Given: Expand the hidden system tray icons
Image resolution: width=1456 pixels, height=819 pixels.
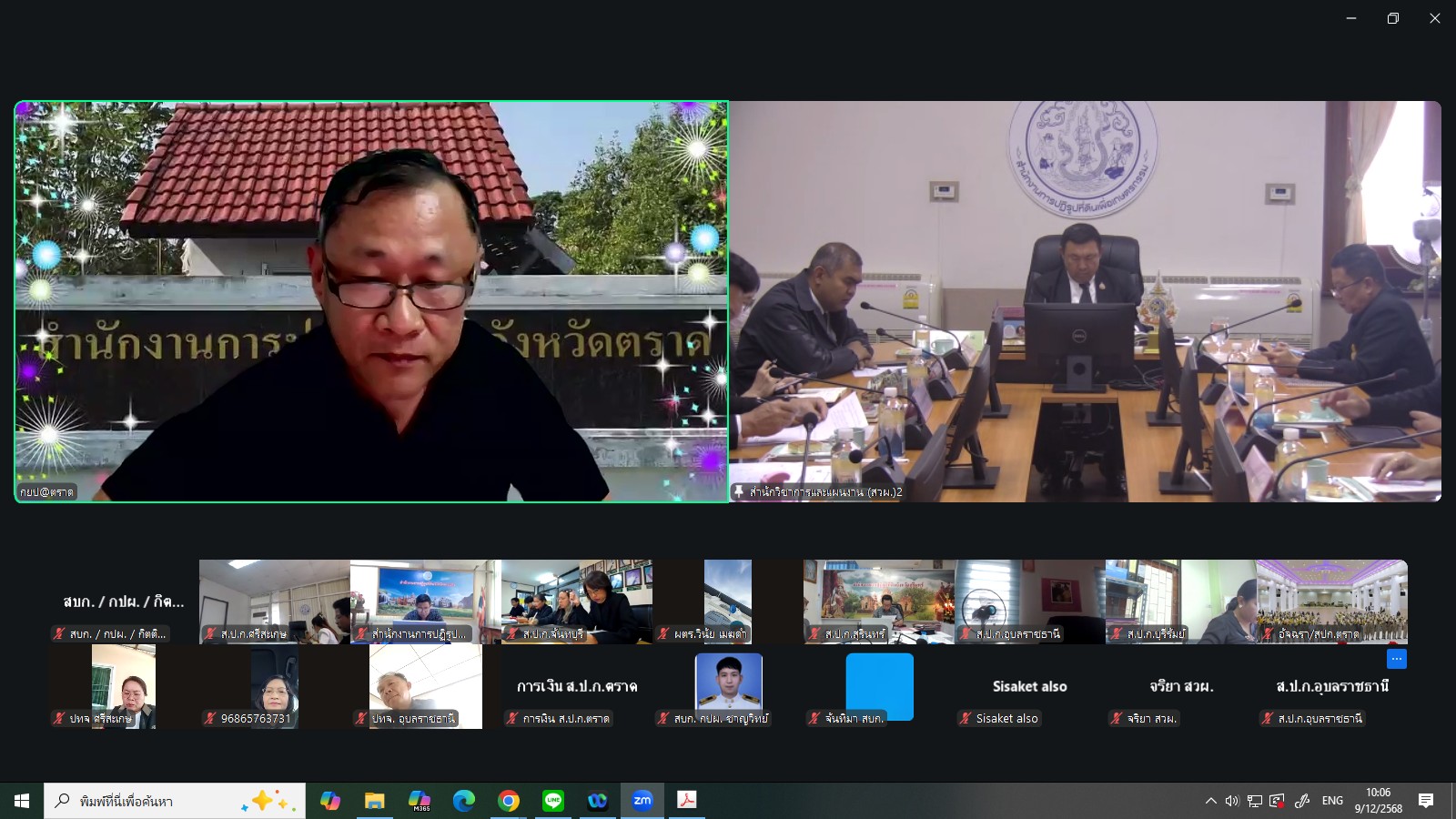Looking at the screenshot, I should point(1210,801).
